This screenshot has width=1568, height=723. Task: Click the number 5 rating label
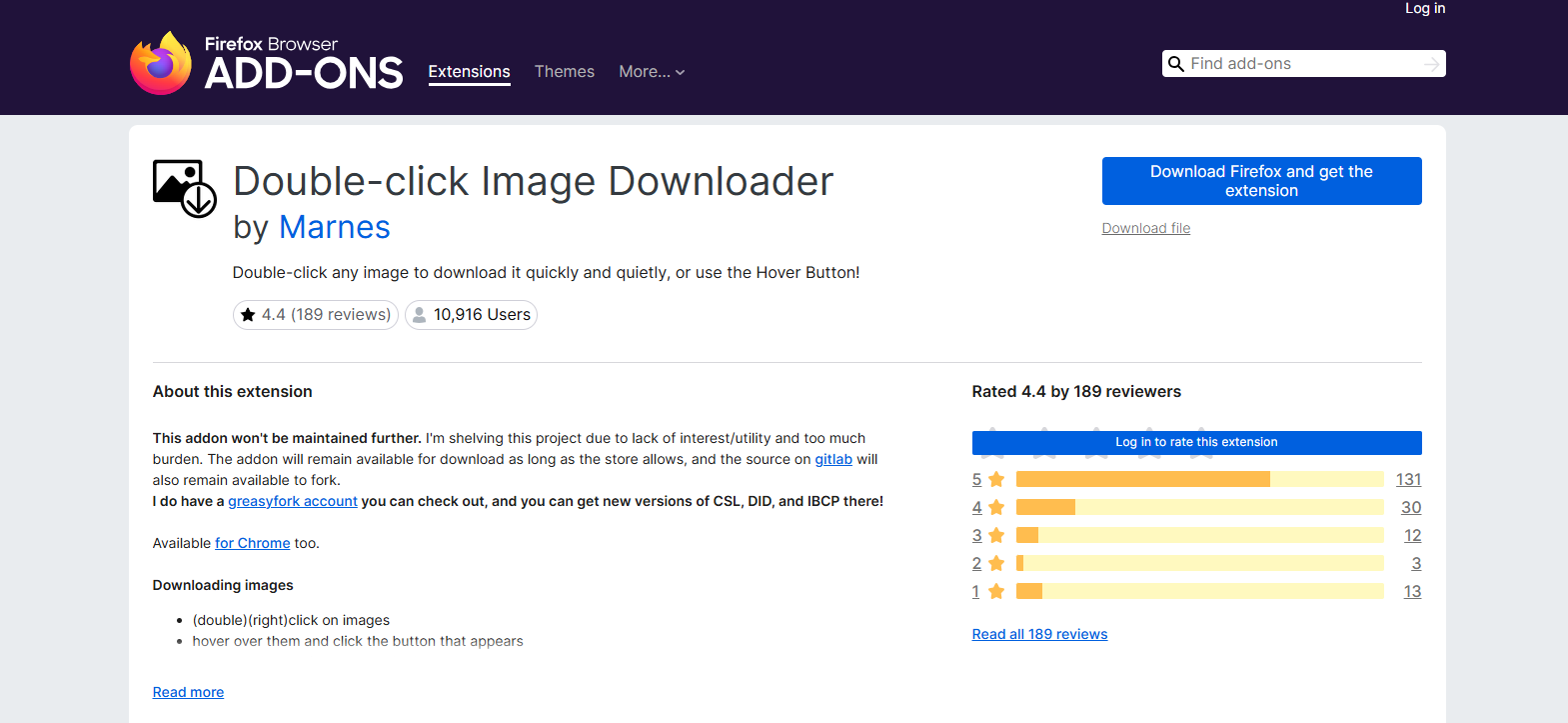point(977,480)
